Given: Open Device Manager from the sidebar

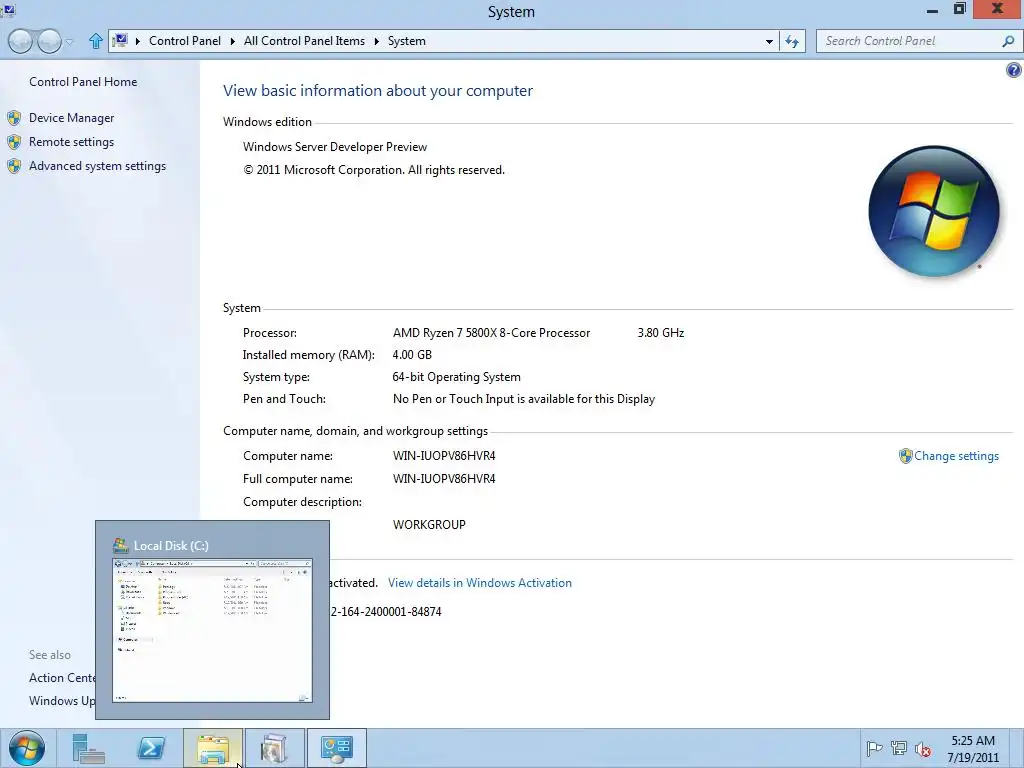Looking at the screenshot, I should click(71, 118).
